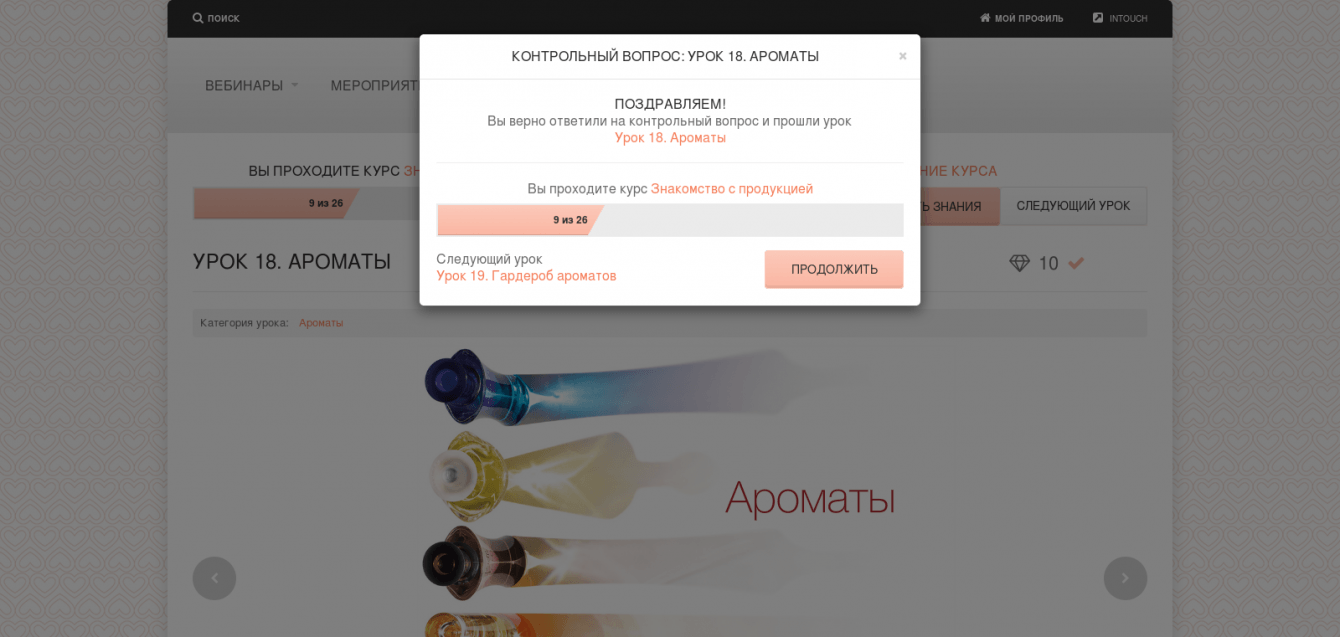The width and height of the screenshot is (1340, 637).
Task: Open the Урок 18. Ароматы link in dialog
Action: click(670, 138)
